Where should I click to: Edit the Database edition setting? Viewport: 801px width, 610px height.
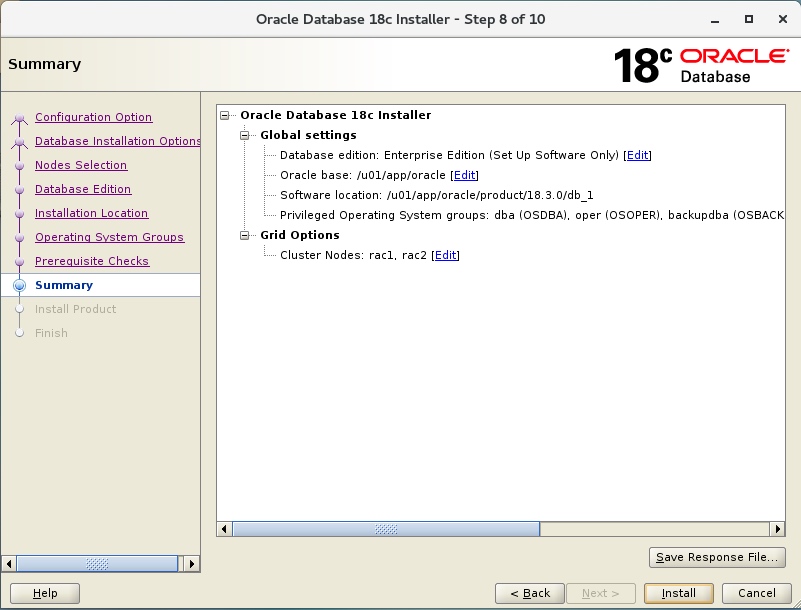(x=637, y=155)
